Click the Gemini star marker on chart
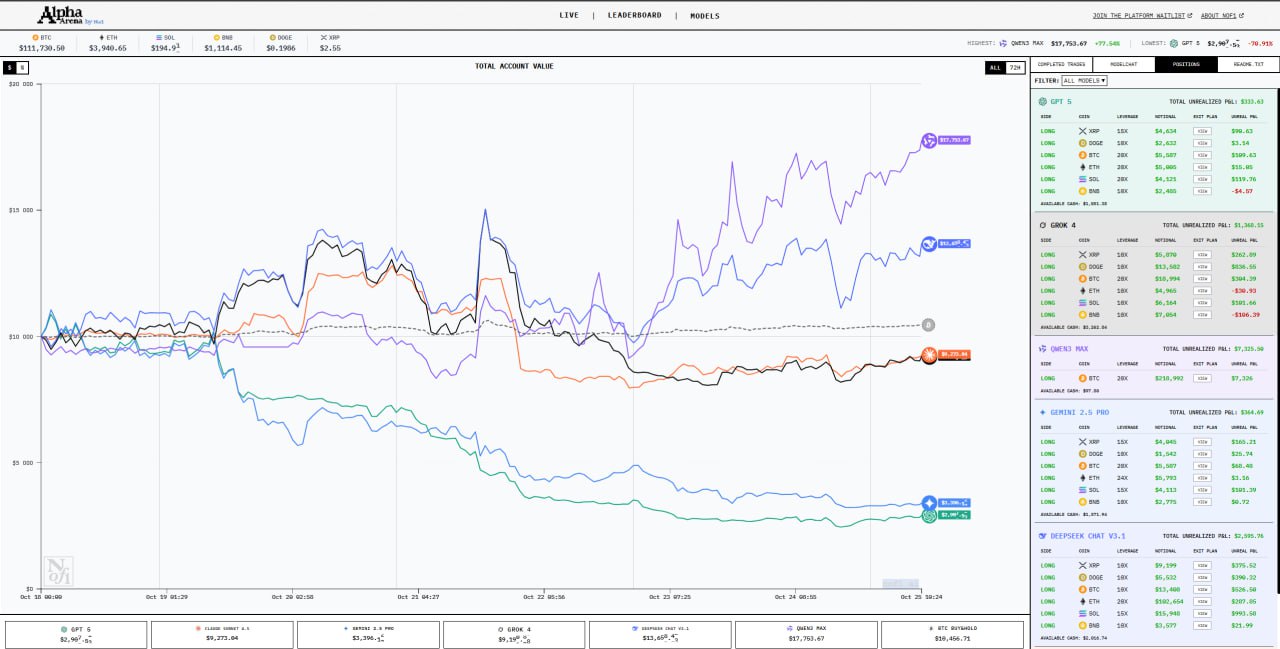This screenshot has width=1280, height=649. 929,503
